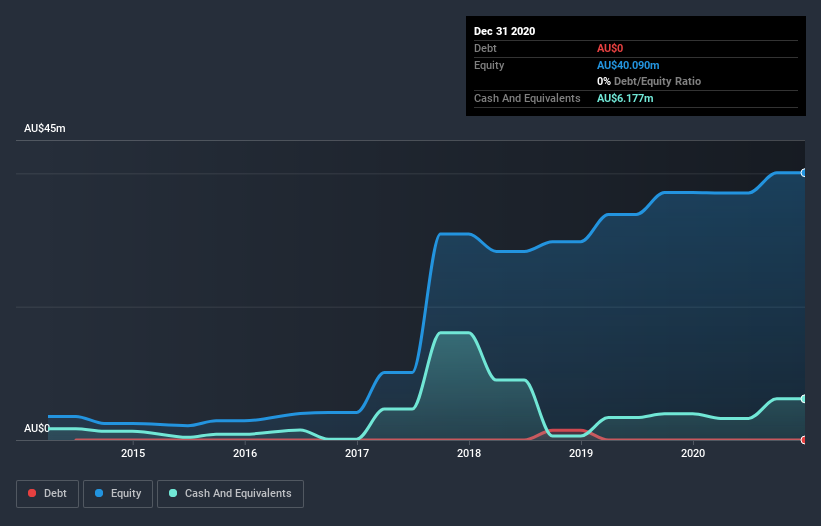Click the 2018 x-axis label
The image size is (821, 526).
(469, 453)
